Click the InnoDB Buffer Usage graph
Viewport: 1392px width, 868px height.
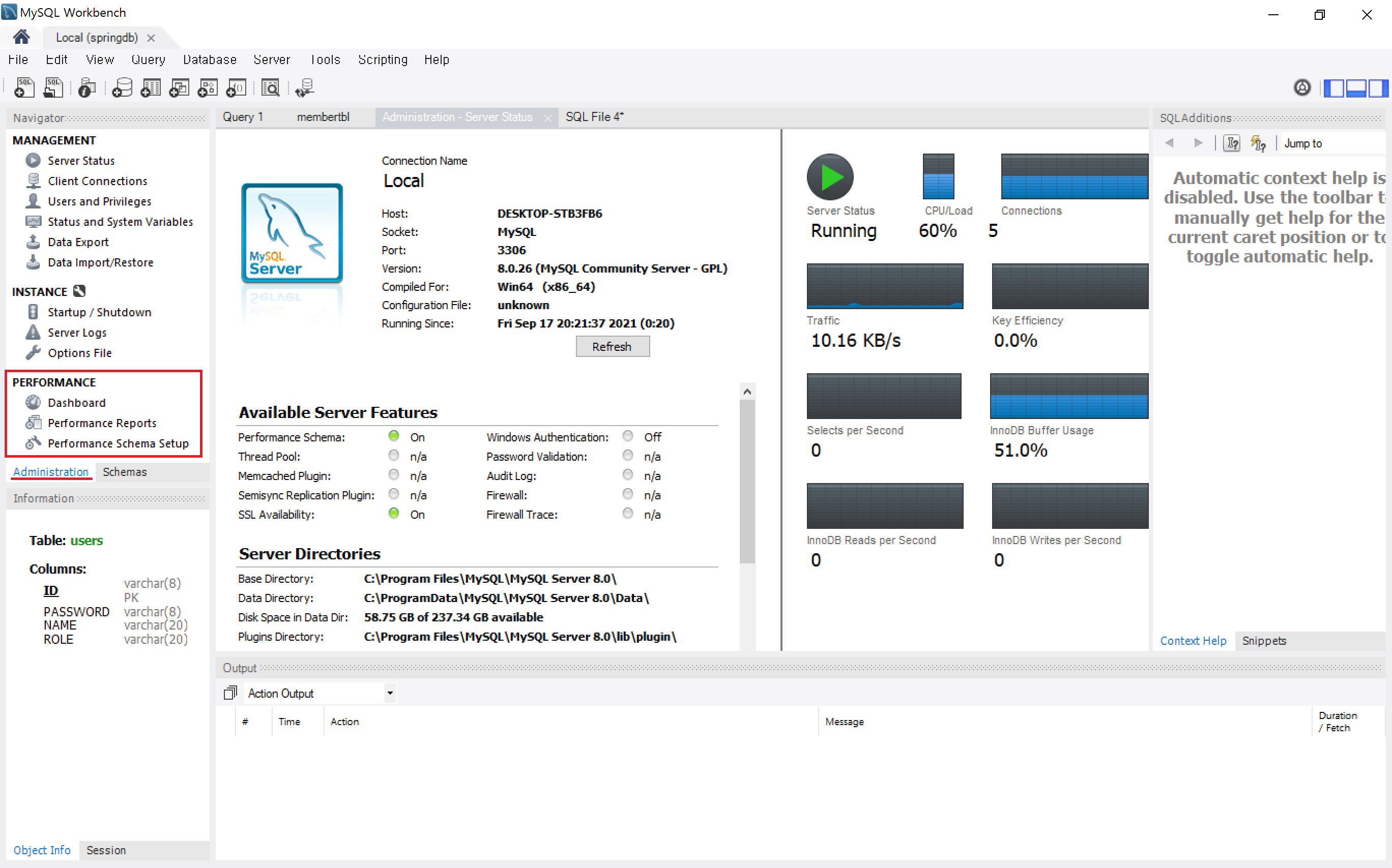(1069, 396)
